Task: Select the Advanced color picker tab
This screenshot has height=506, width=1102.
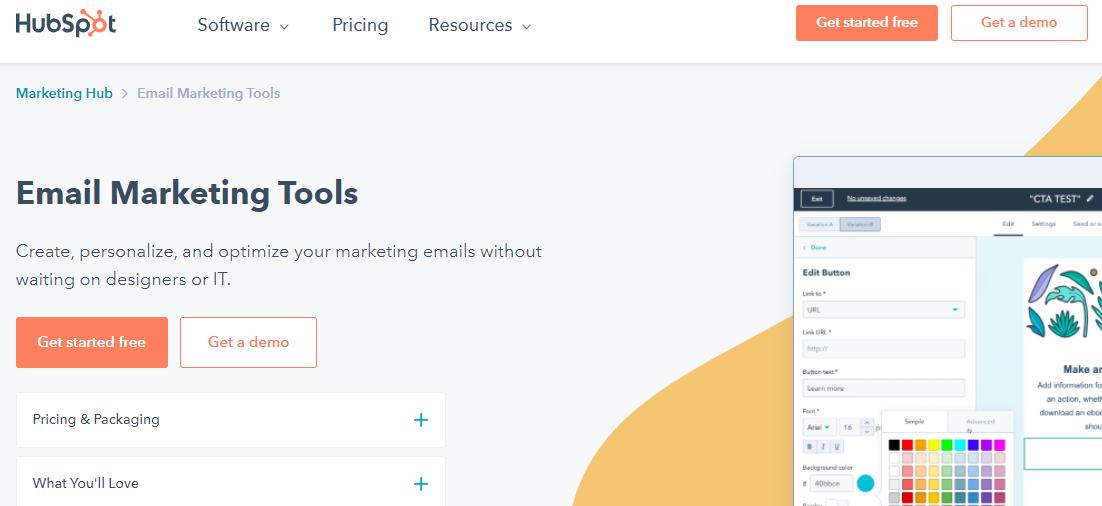Action: tap(980, 422)
